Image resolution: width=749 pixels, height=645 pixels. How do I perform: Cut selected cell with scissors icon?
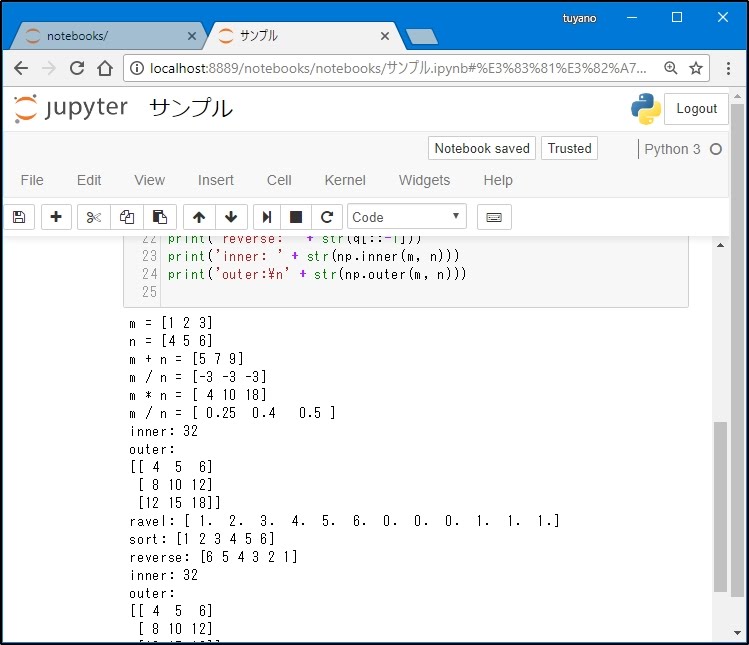[94, 217]
